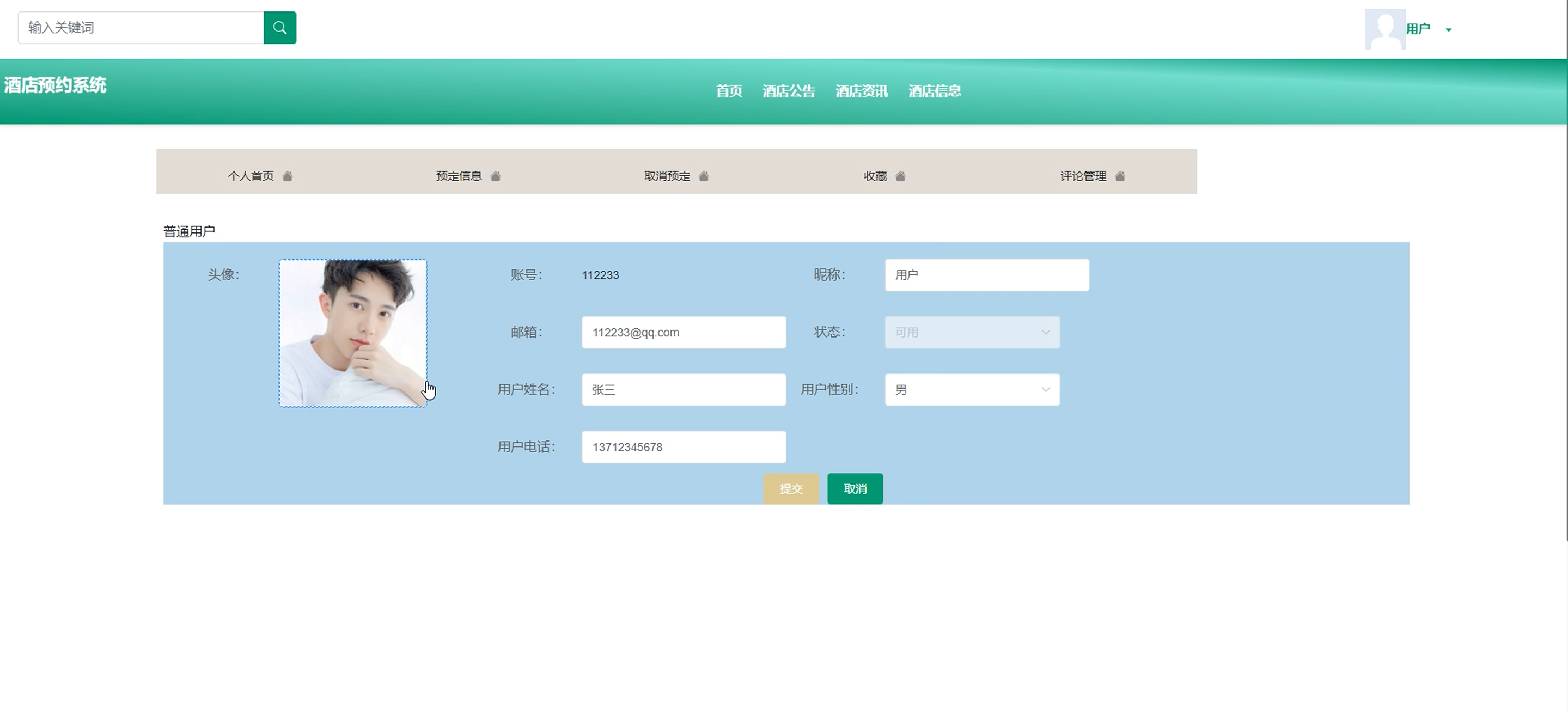Image resolution: width=1568 pixels, height=711 pixels.
Task: Click the keyword search input field
Action: click(141, 28)
